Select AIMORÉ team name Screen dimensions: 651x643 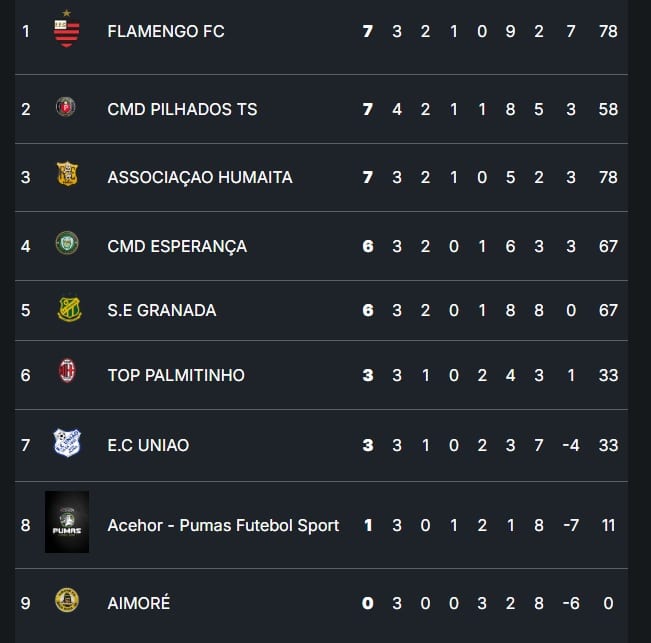pyautogui.click(x=139, y=603)
